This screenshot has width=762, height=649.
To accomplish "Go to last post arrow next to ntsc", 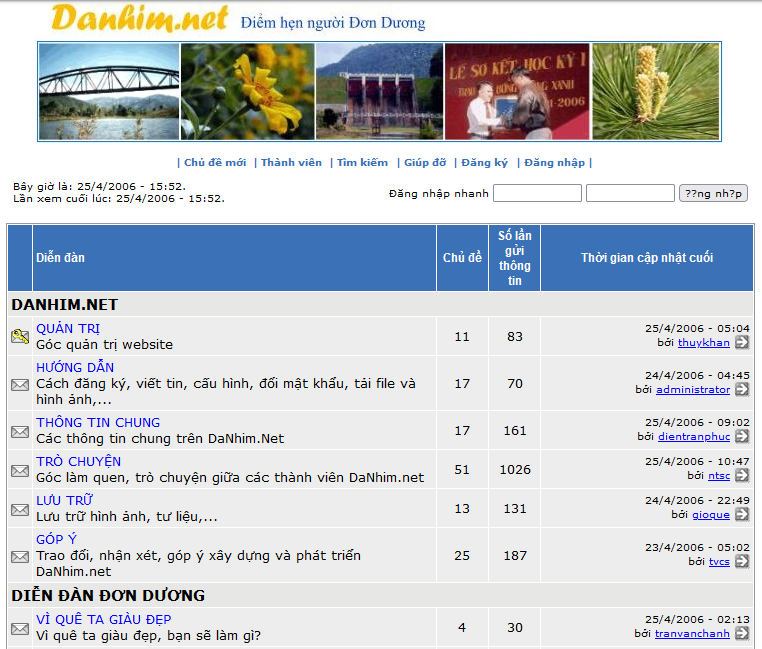I will click(x=742, y=475).
